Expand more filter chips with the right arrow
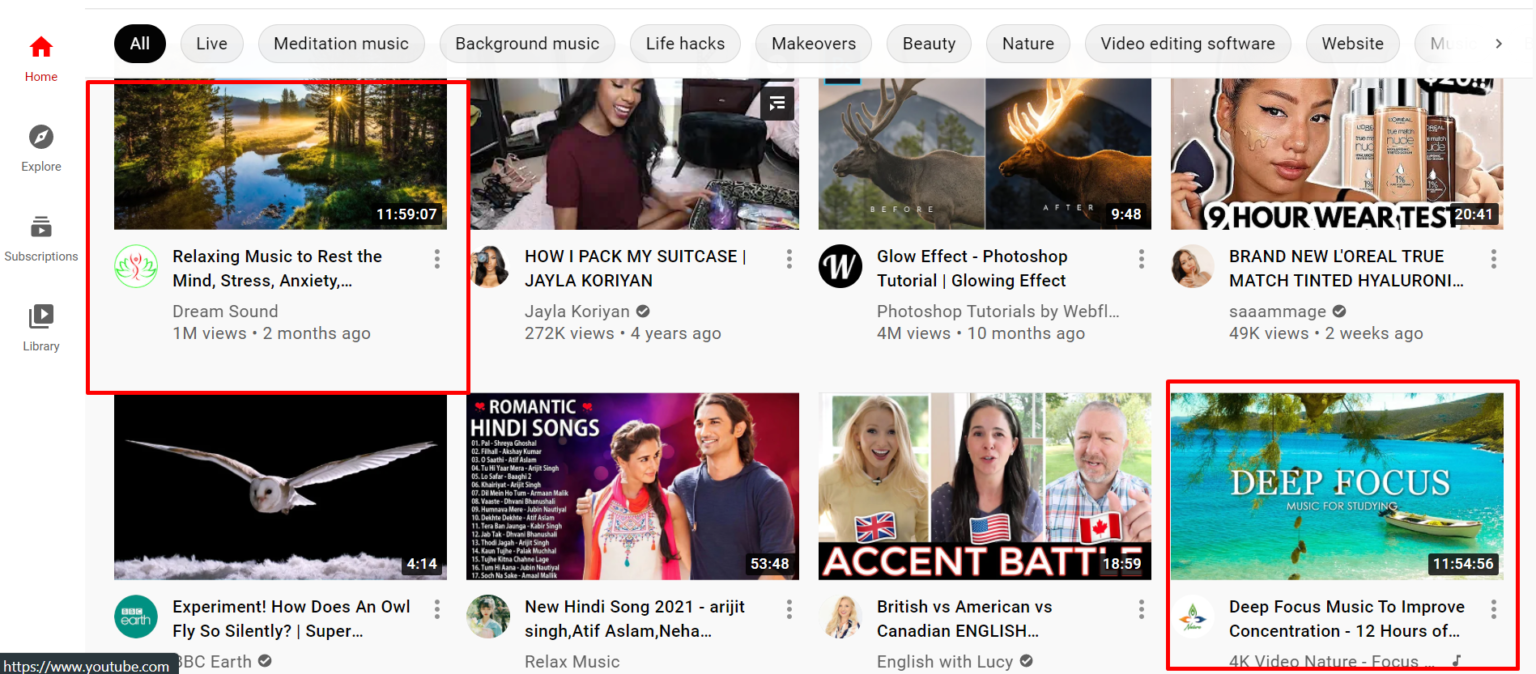Image resolution: width=1536 pixels, height=674 pixels. [x=1498, y=43]
